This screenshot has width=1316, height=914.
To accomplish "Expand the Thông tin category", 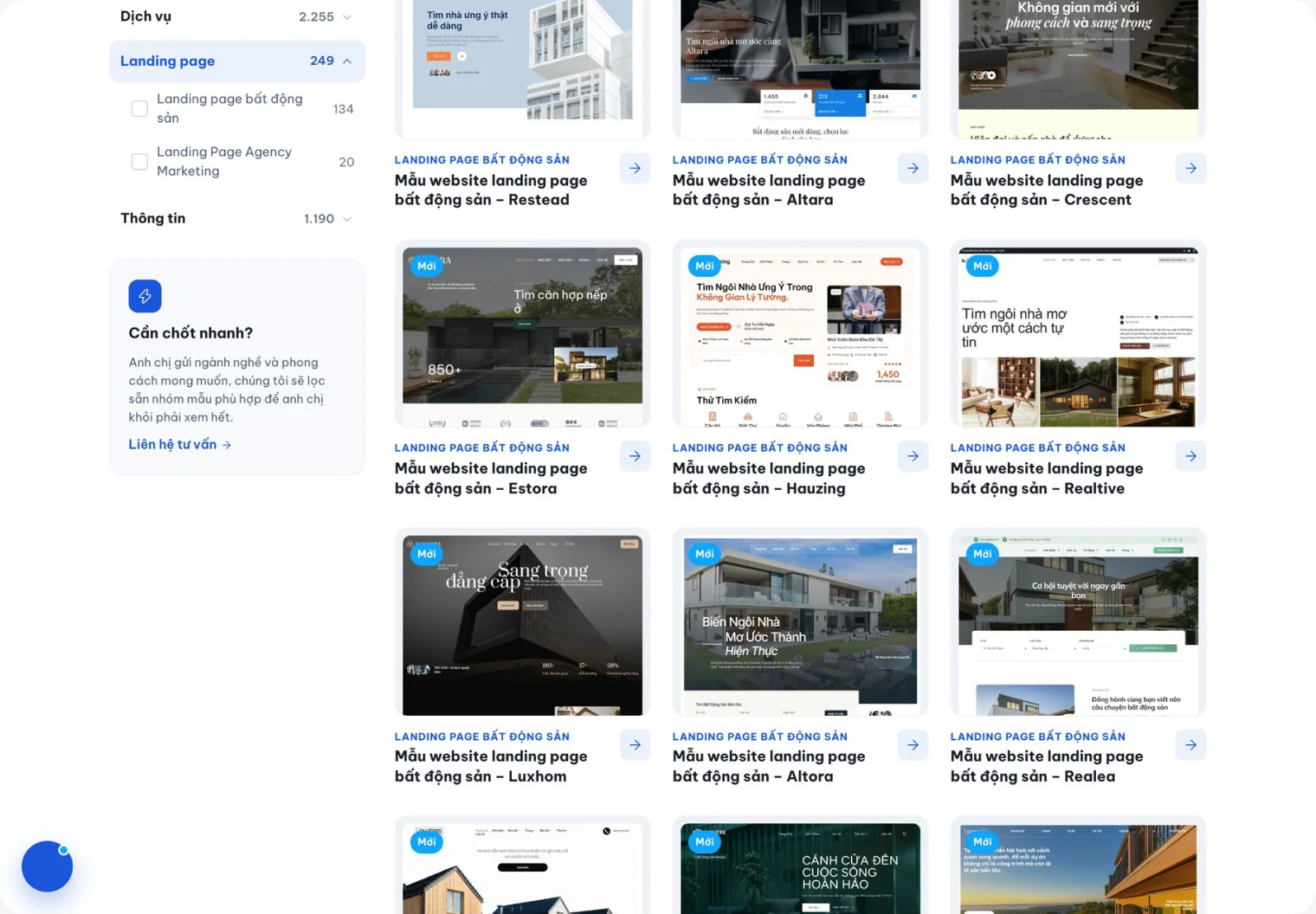I will coord(236,218).
